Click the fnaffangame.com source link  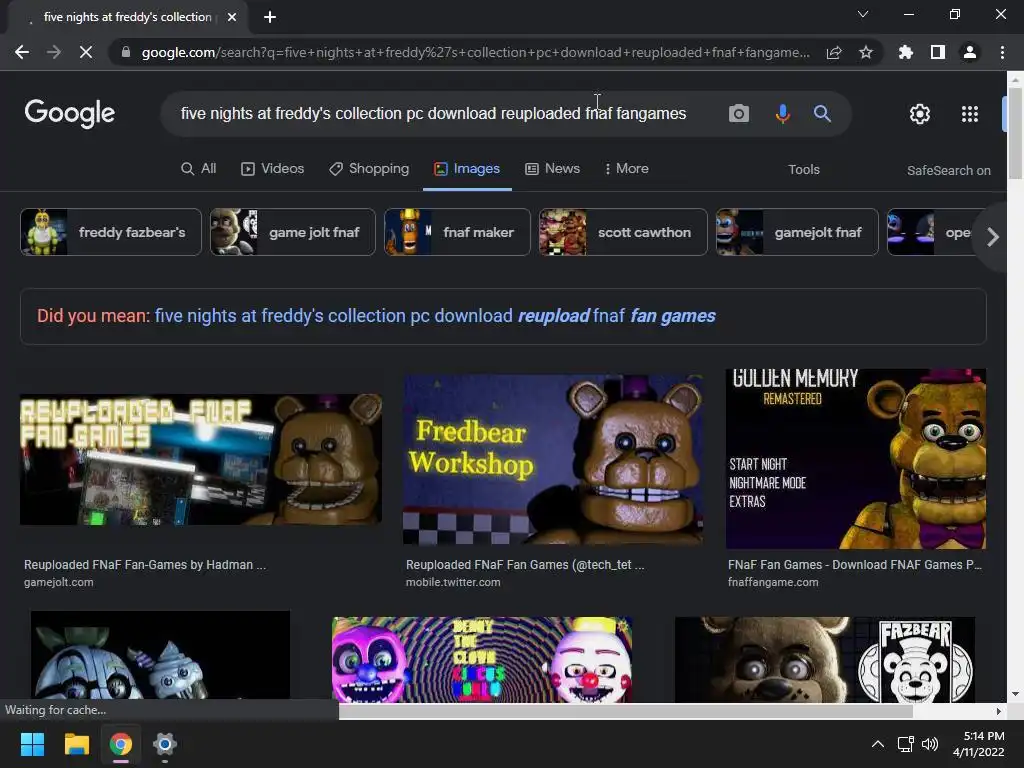tap(773, 583)
